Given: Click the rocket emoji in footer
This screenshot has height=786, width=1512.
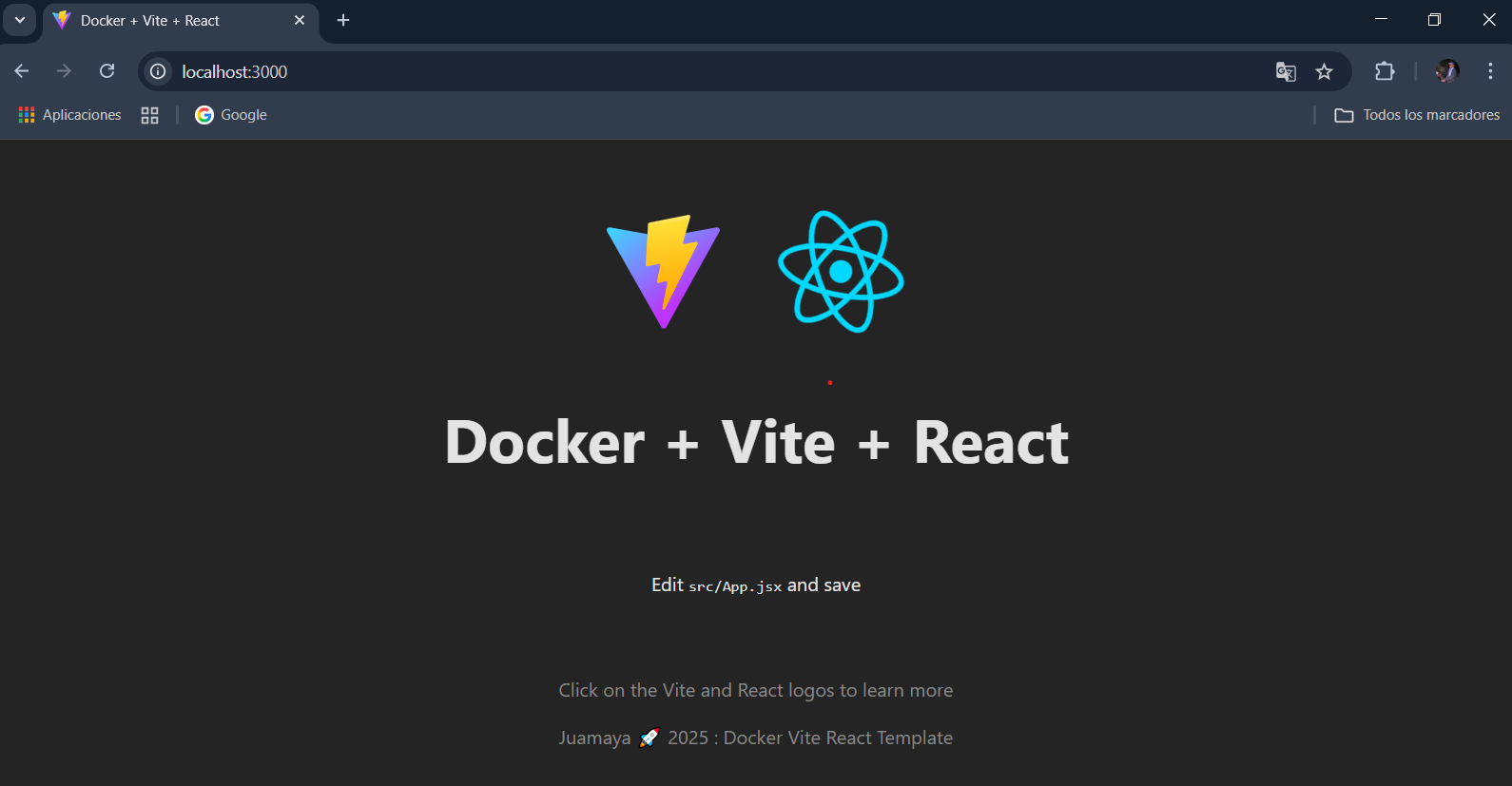Looking at the screenshot, I should [649, 738].
